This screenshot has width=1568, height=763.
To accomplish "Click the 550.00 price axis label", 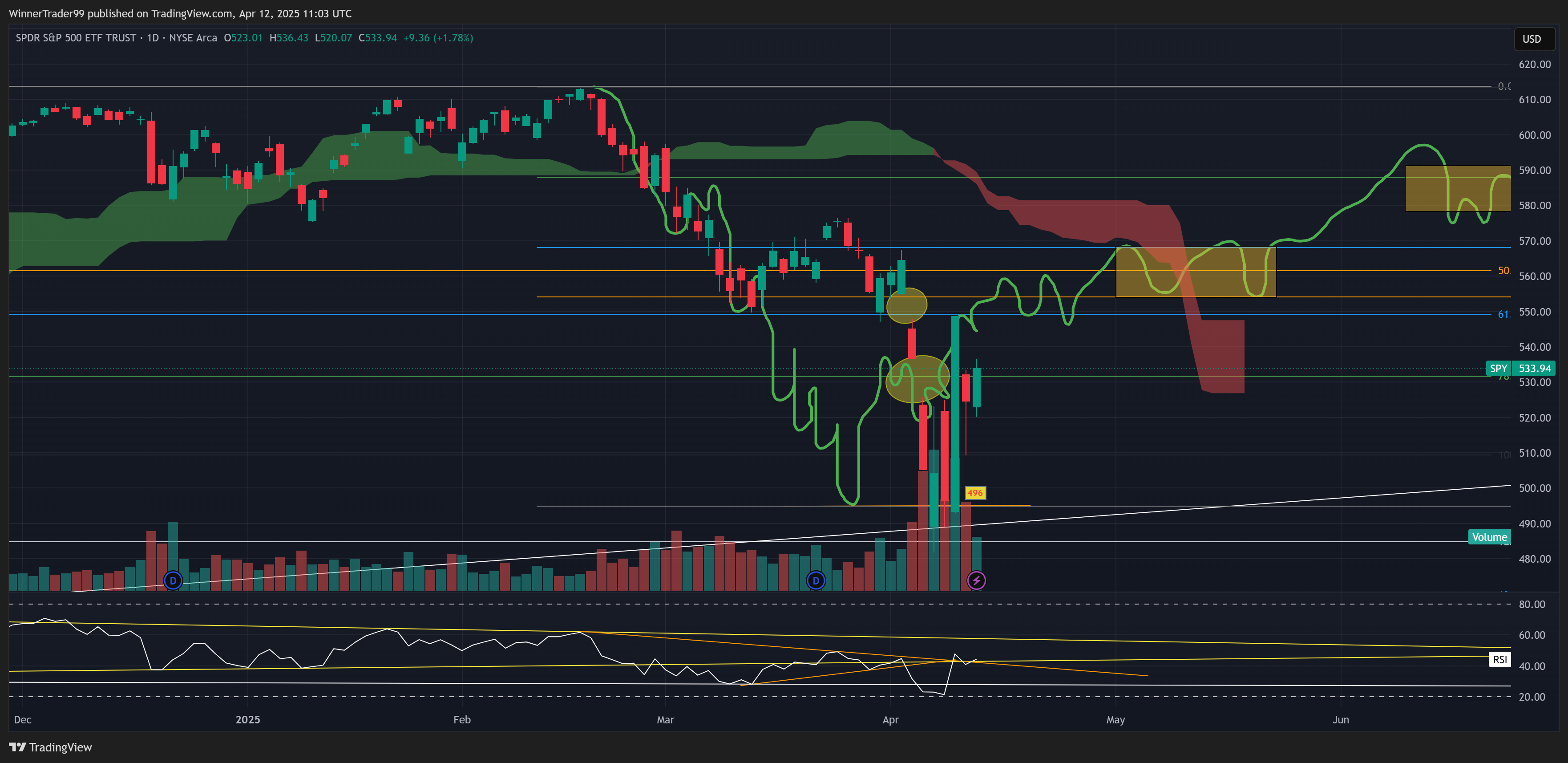I will click(x=1535, y=312).
